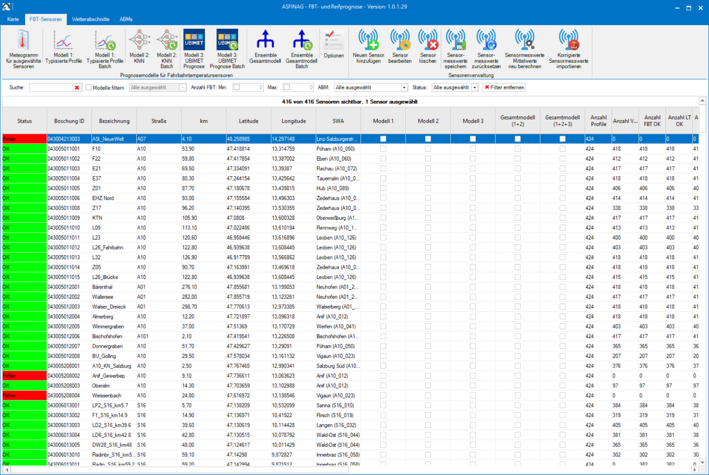Run Modell 2: KNN
Screen dimensions: 709x475
139,47
